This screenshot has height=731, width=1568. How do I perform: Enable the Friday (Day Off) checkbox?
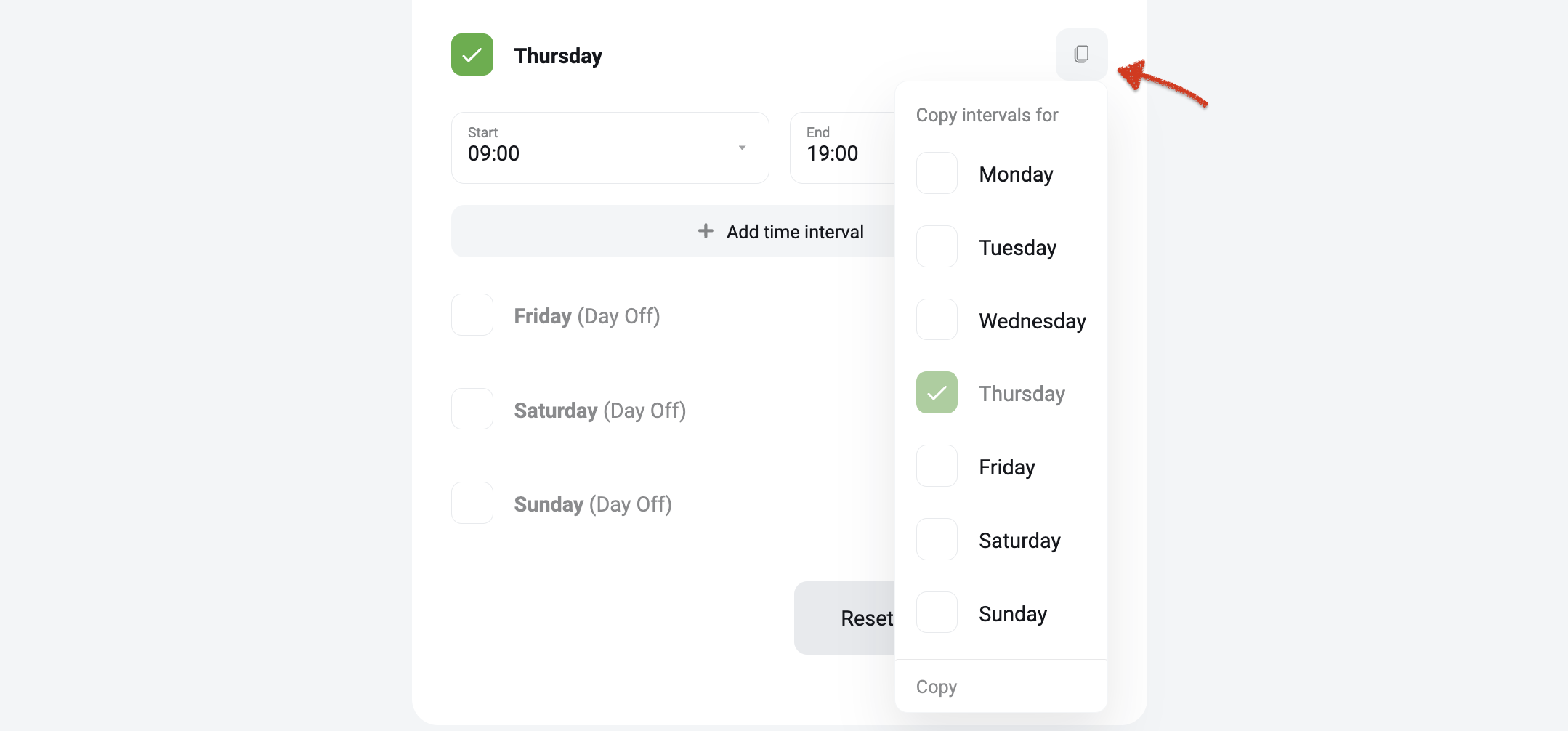(472, 315)
